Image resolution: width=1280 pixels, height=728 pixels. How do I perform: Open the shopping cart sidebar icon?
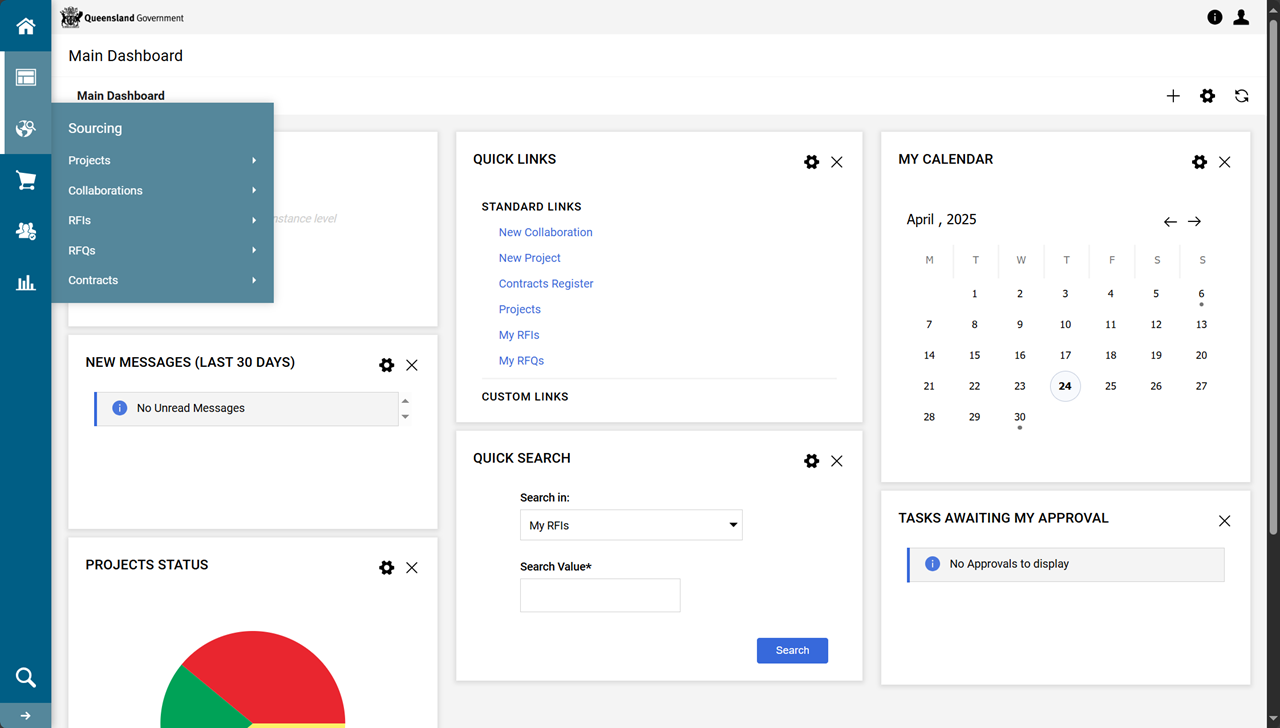pos(25,180)
